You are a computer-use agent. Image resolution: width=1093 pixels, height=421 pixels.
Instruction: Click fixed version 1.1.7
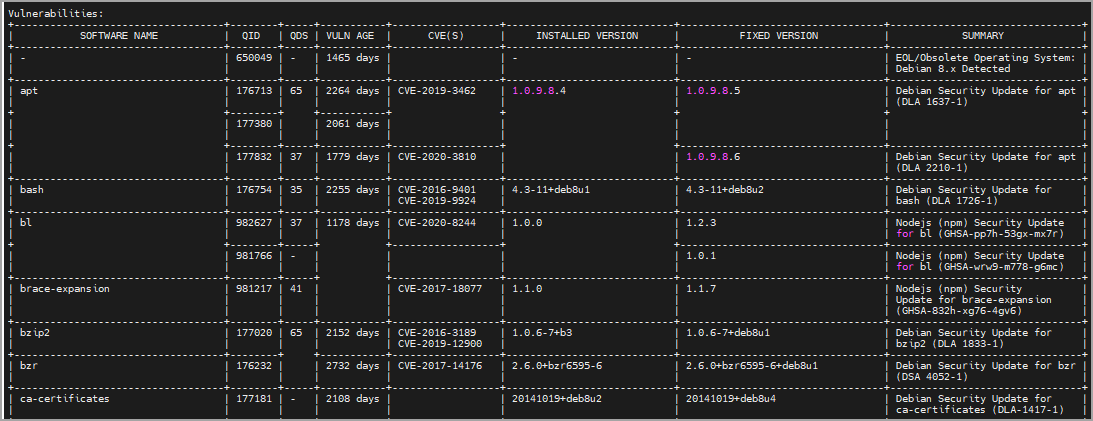pyautogui.click(x=701, y=289)
